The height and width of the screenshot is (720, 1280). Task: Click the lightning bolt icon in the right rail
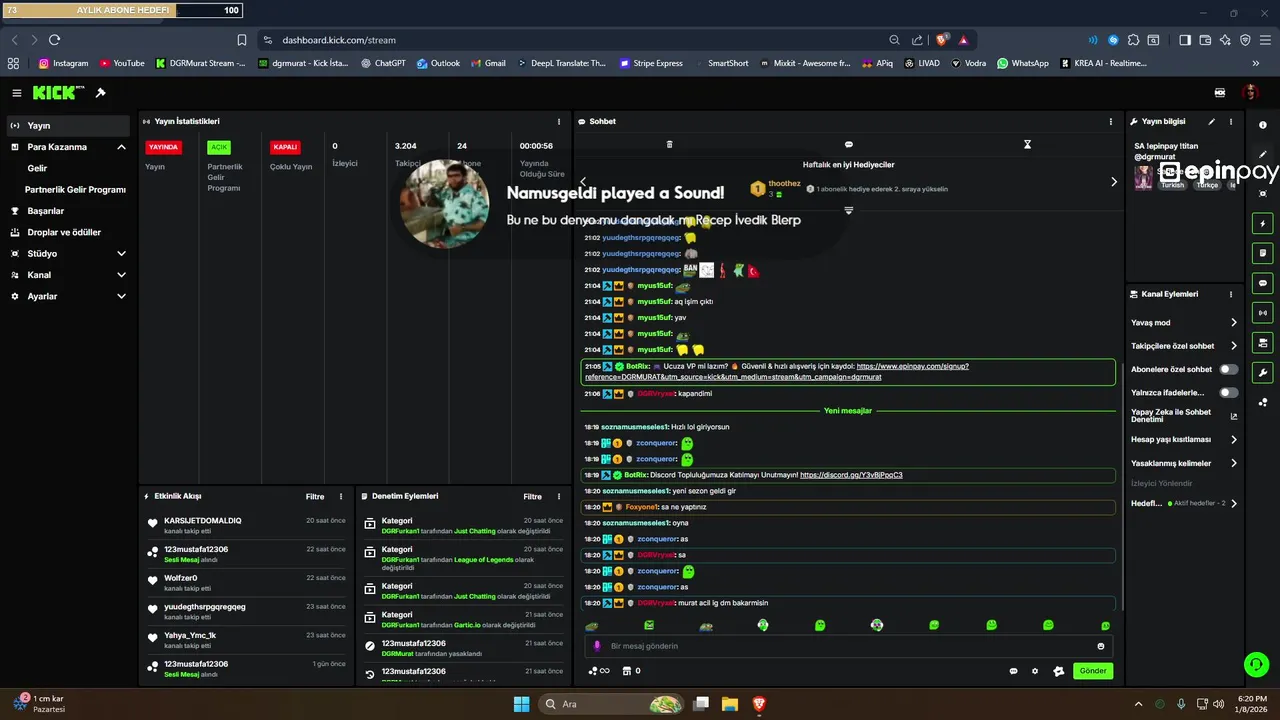[1263, 223]
